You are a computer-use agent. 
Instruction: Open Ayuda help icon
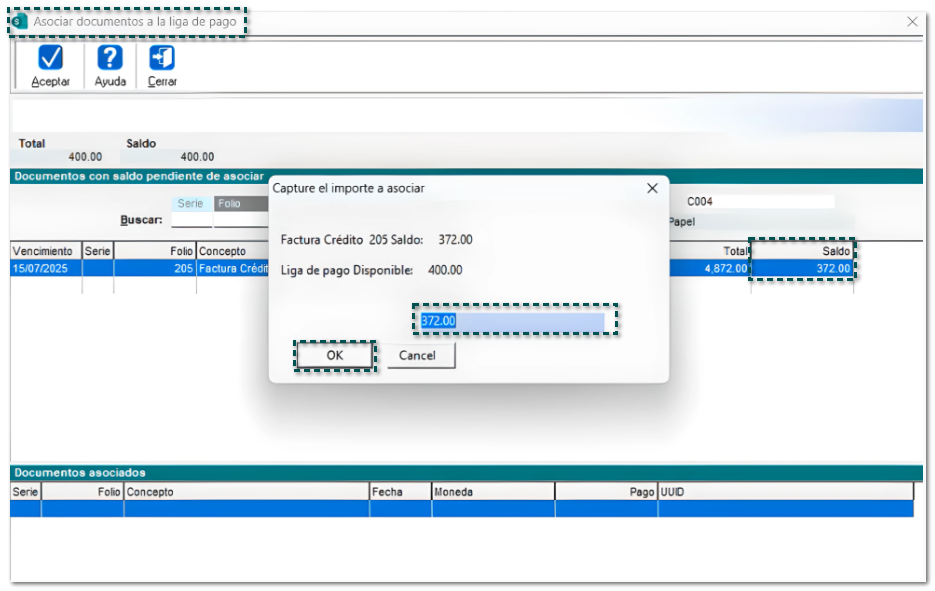pos(110,59)
